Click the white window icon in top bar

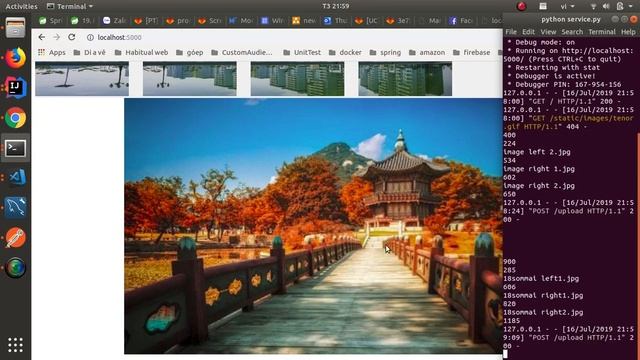543,6
